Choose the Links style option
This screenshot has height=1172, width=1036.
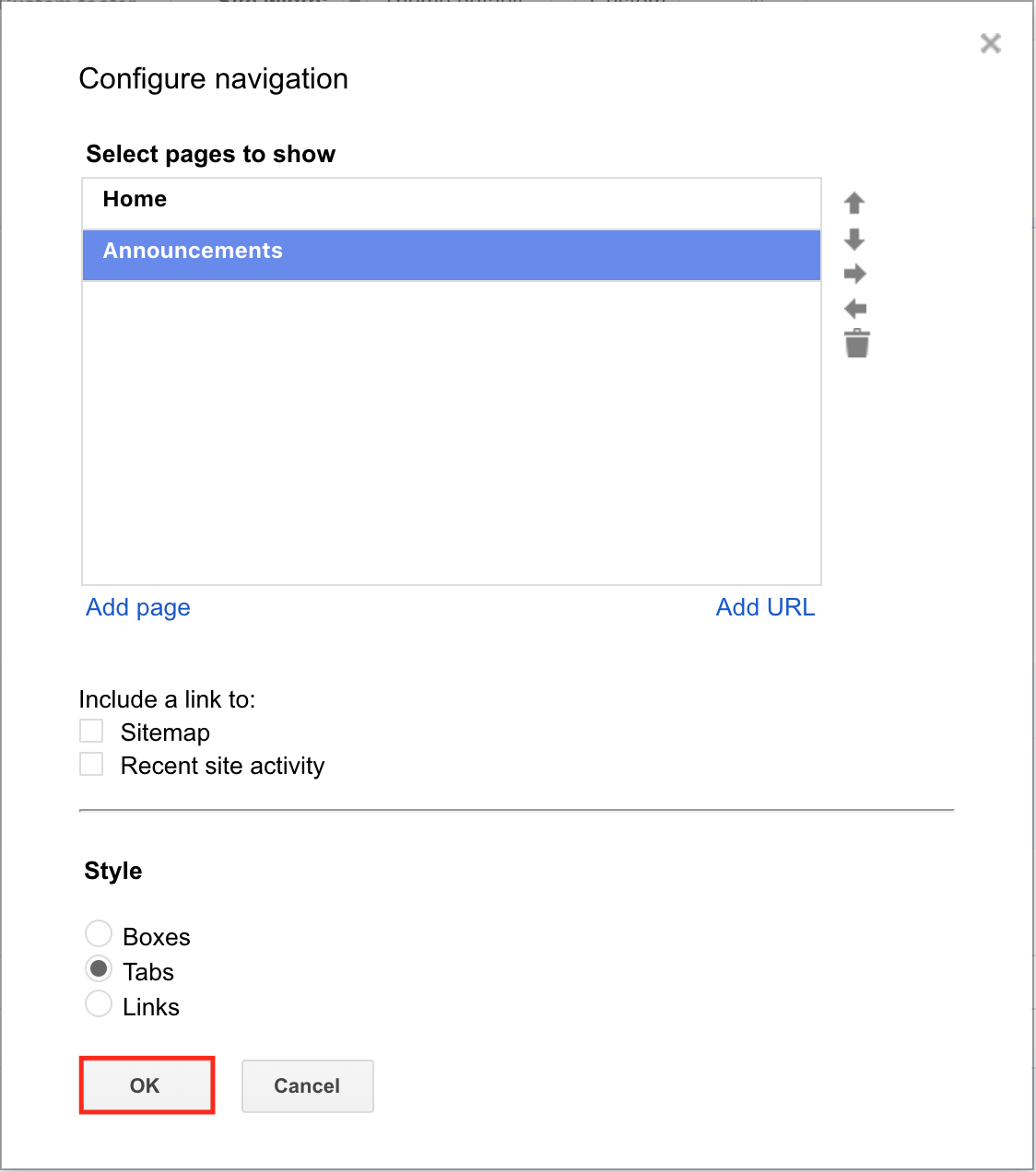(99, 1003)
